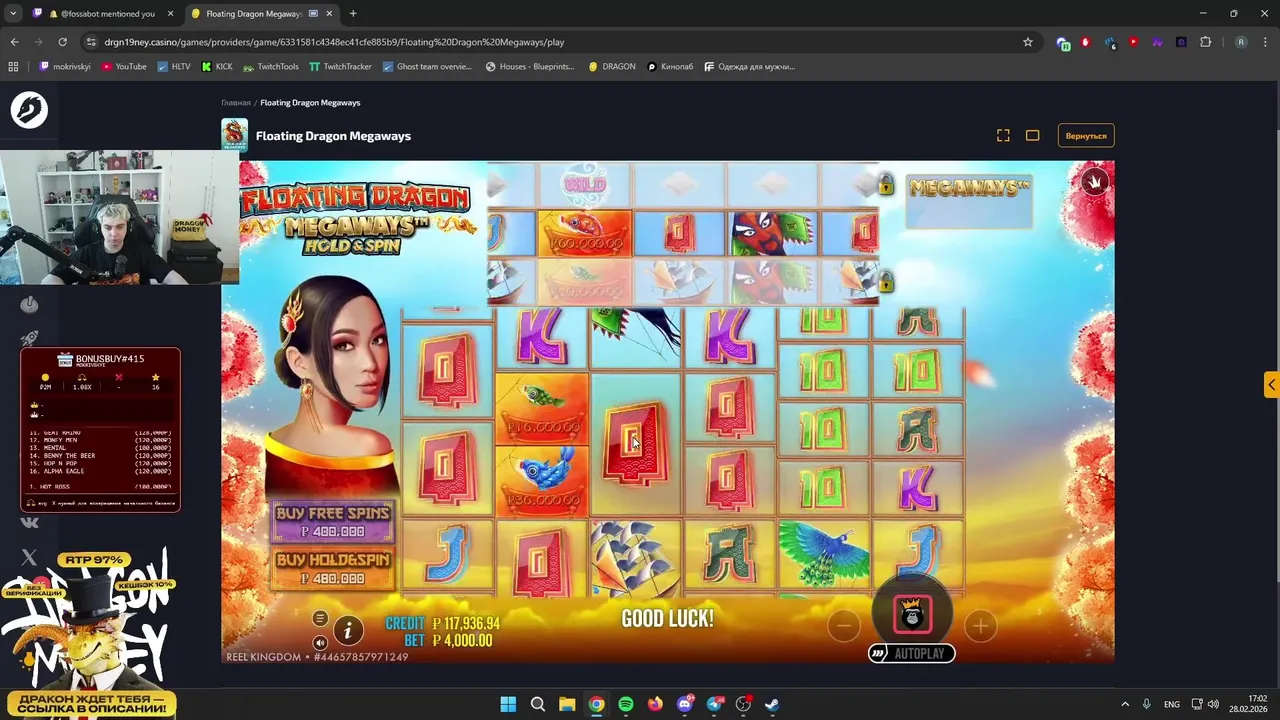This screenshot has height=720, width=1280.
Task: Increase bet with the plus button
Action: 980,626
